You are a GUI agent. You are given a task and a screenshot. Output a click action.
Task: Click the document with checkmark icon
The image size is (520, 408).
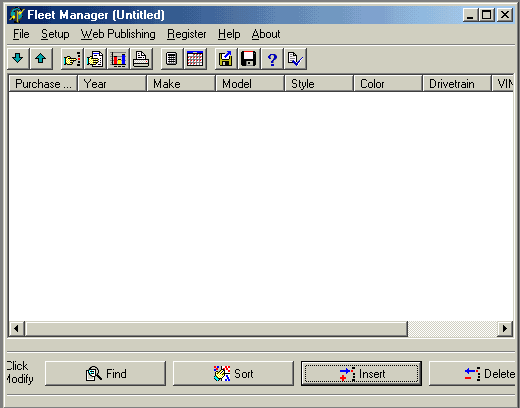295,59
